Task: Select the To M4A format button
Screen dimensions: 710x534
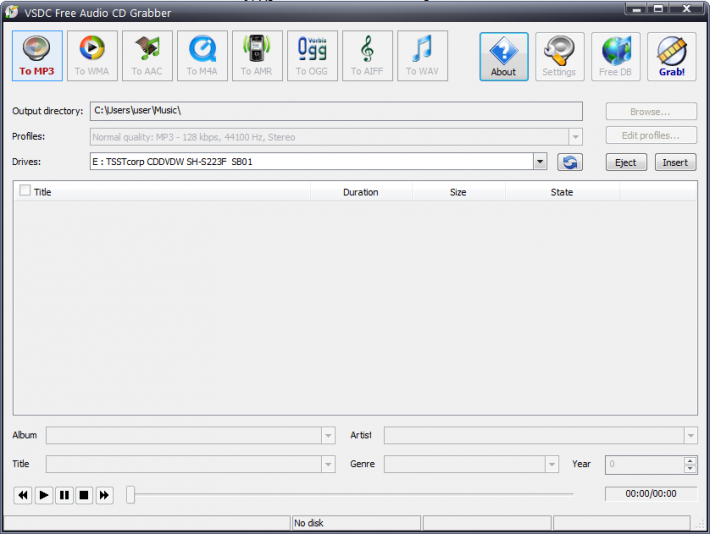Action: (x=202, y=56)
